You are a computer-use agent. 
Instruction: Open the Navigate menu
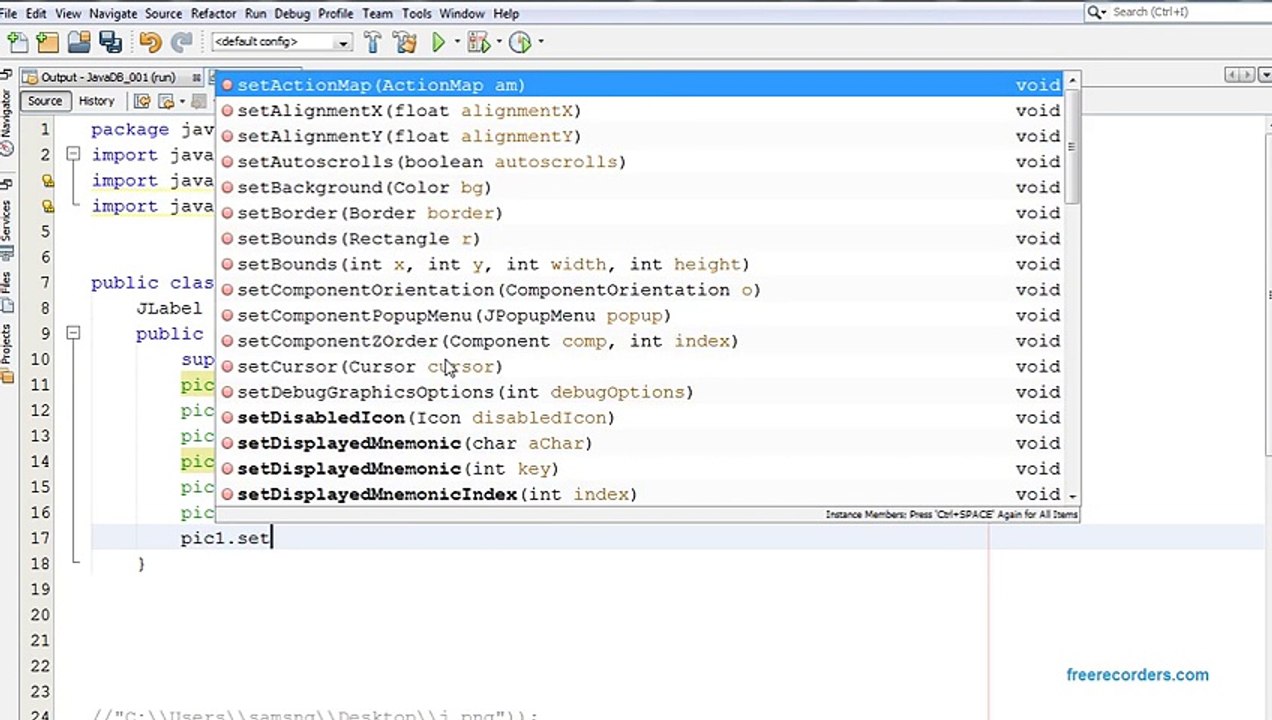pyautogui.click(x=113, y=13)
